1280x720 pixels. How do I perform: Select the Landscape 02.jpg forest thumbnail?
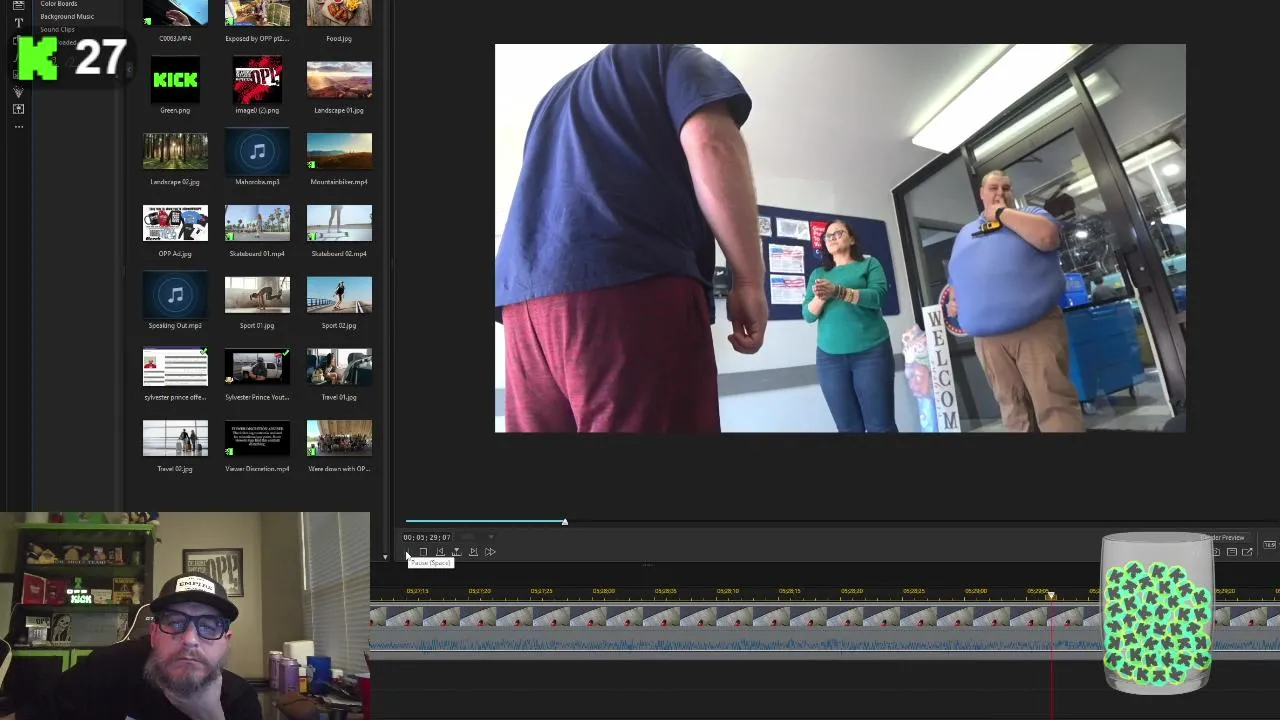(175, 152)
